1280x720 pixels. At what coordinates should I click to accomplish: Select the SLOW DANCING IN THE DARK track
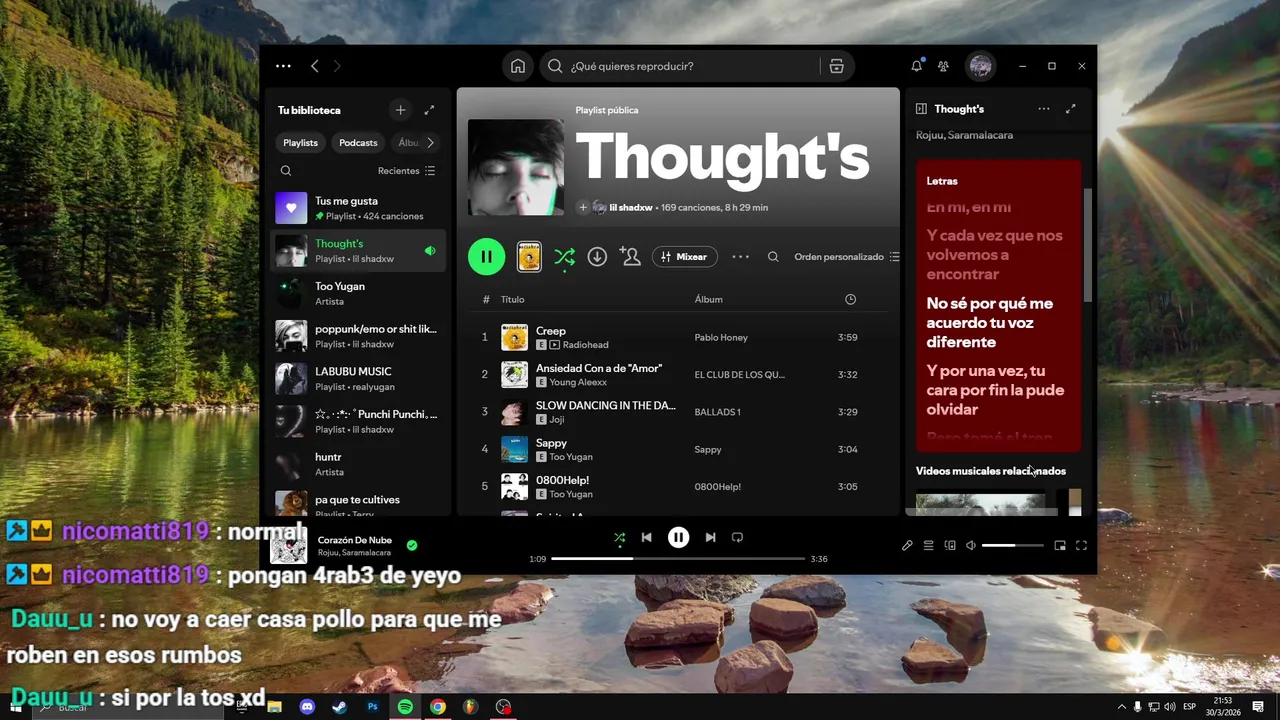(x=678, y=412)
